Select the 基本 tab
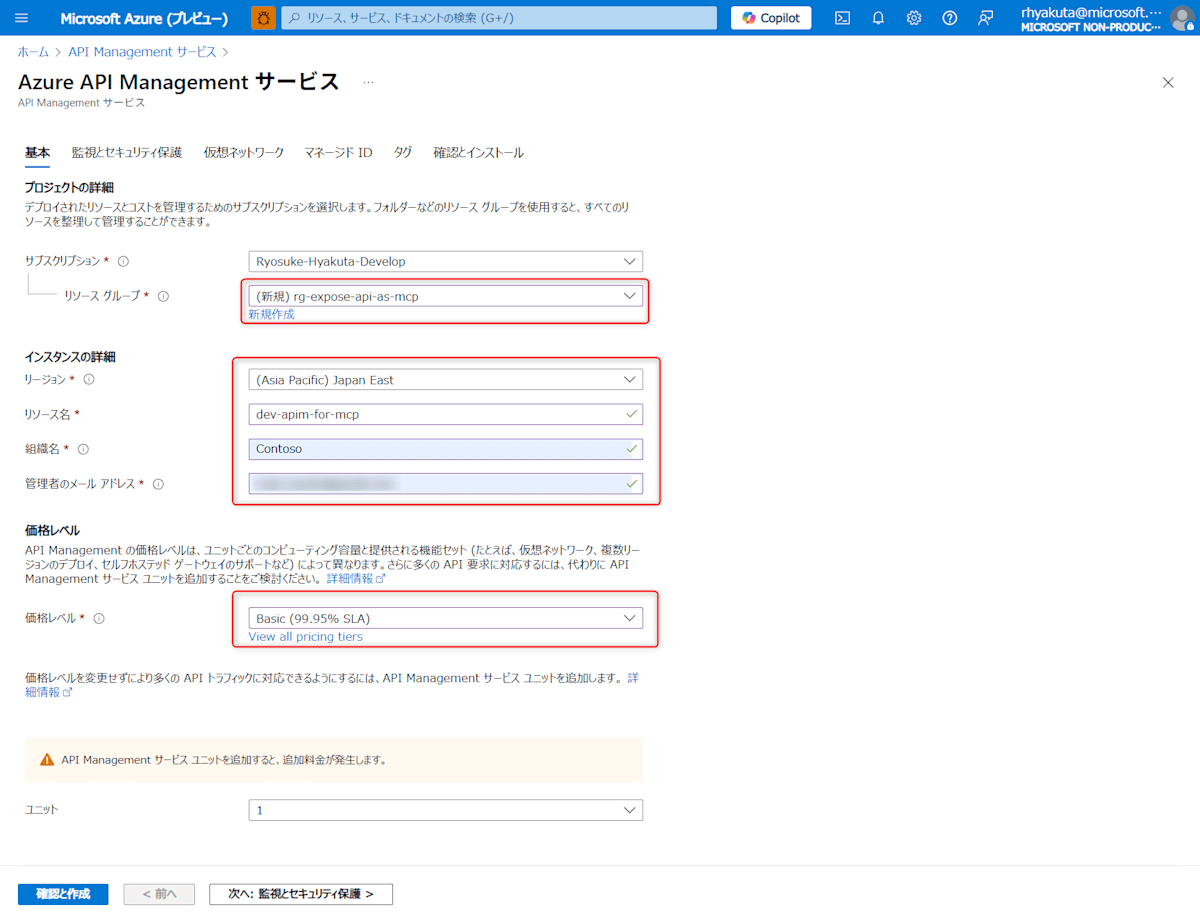Screen dimensions: 1200x923 [x=37, y=153]
